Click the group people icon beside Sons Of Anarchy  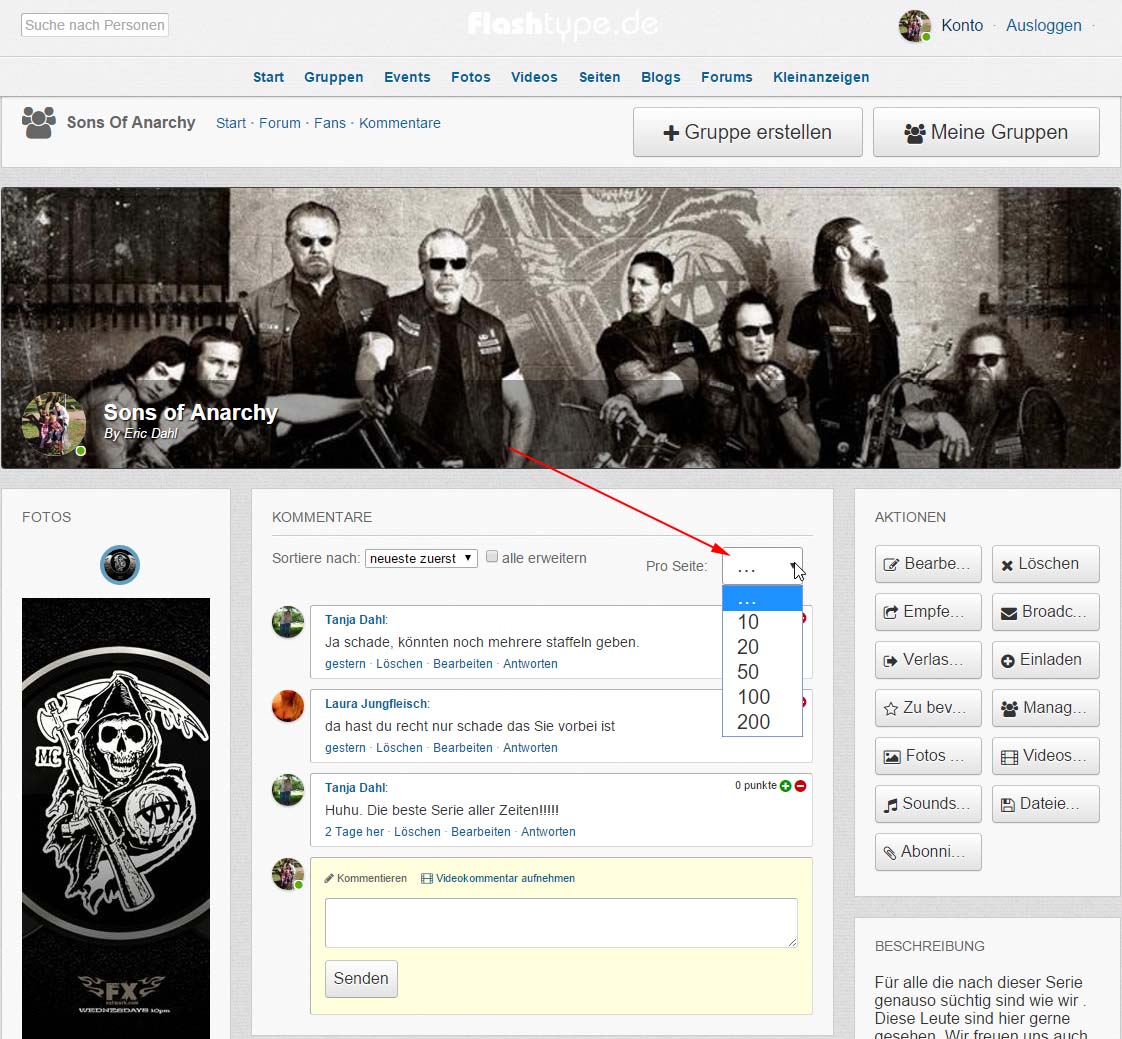(x=39, y=123)
